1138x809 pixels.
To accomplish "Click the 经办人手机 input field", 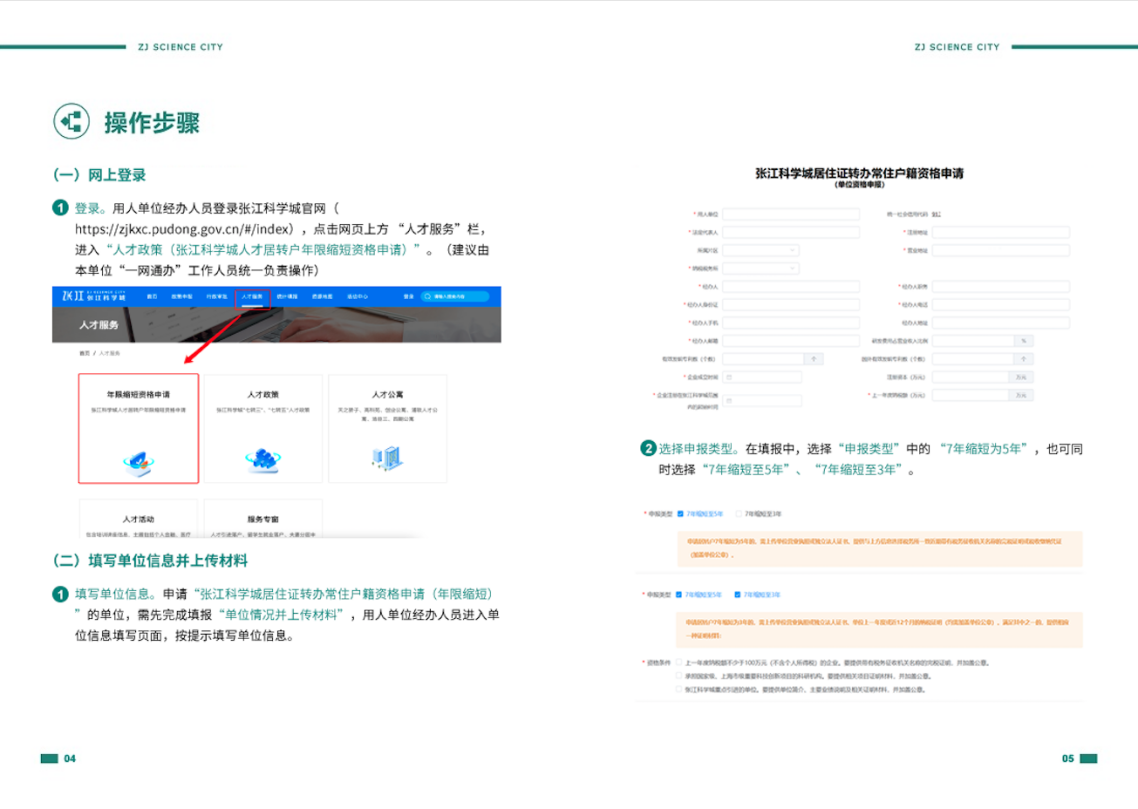I will click(791, 323).
